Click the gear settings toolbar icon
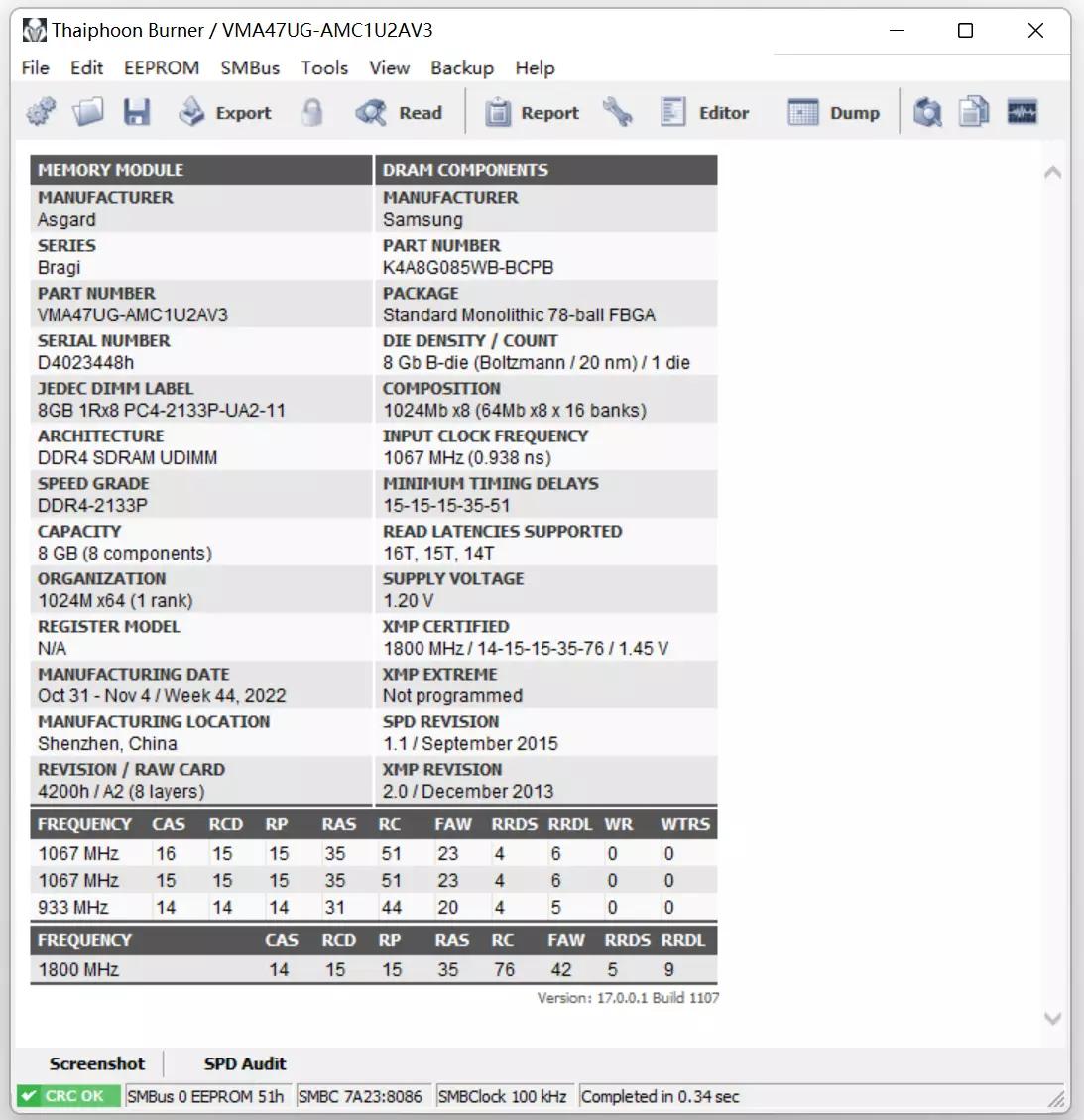 point(41,112)
